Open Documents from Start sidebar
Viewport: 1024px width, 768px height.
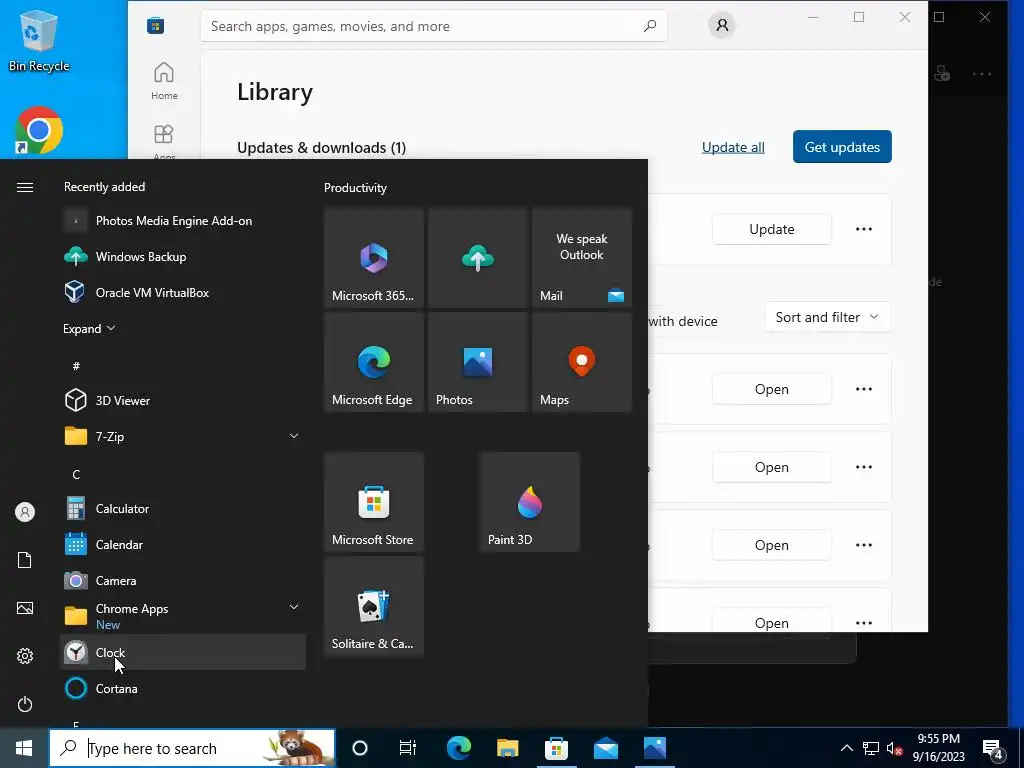(25, 560)
